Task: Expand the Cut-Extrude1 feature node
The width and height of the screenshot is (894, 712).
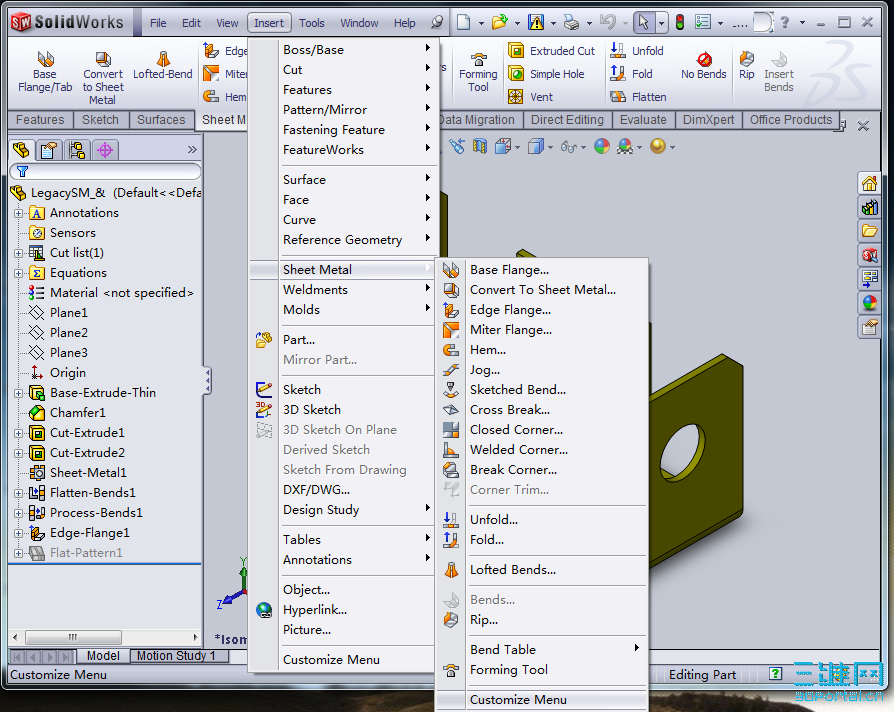Action: point(18,433)
